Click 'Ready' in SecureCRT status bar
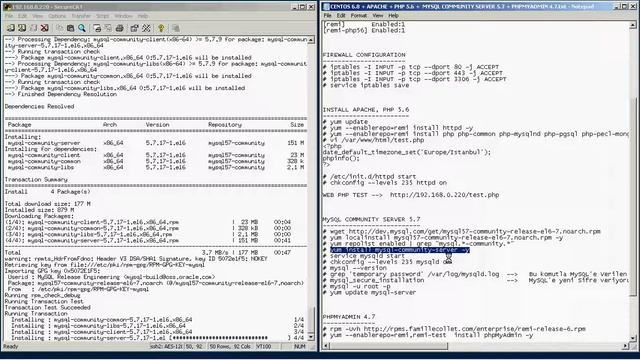Image resolution: width=640 pixels, height=360 pixels. [11, 347]
